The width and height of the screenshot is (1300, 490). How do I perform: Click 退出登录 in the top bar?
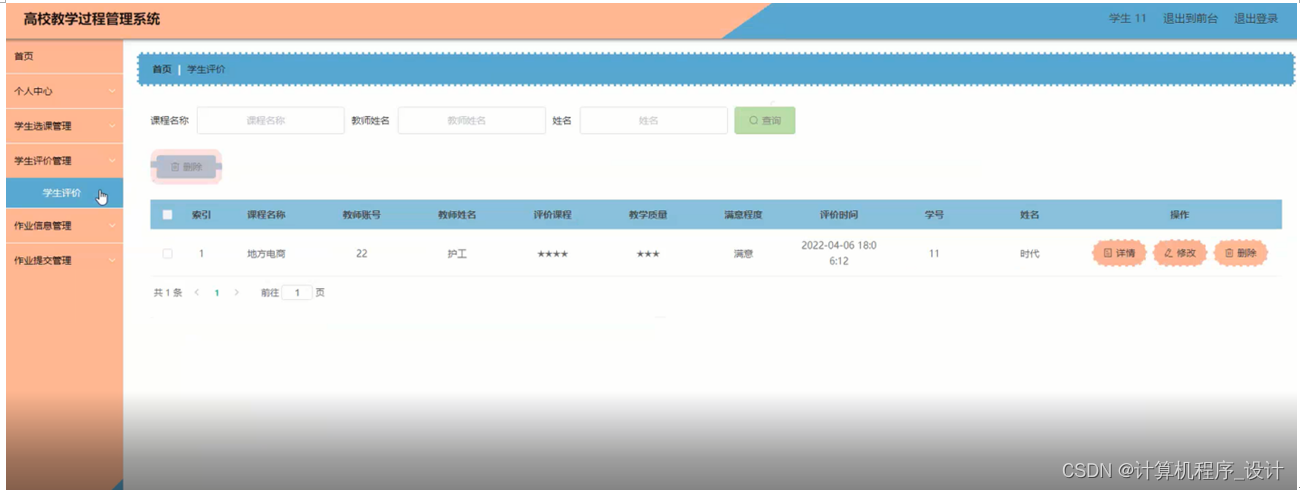click(x=1256, y=19)
